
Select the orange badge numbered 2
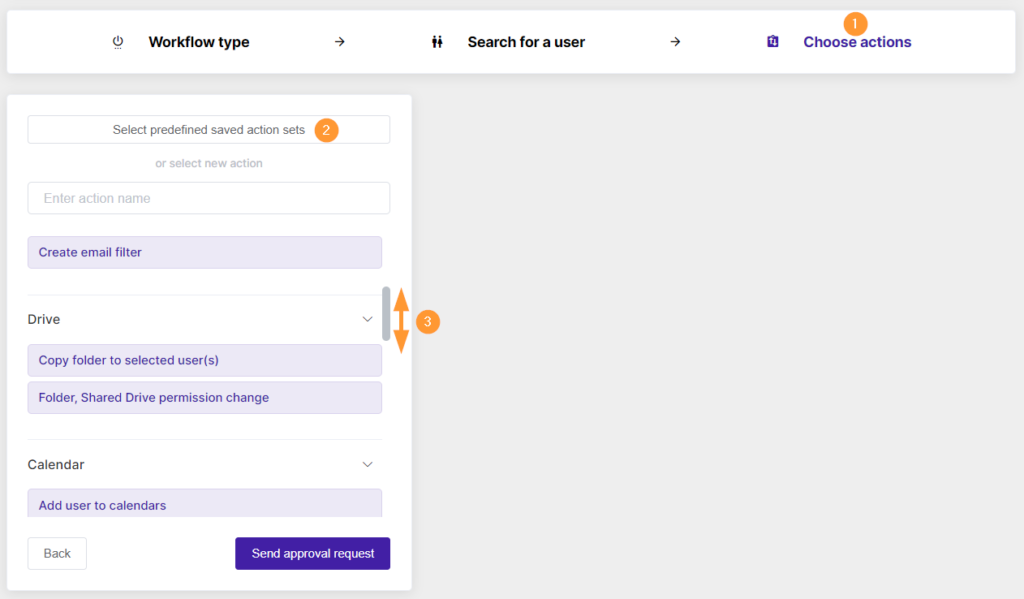click(326, 130)
